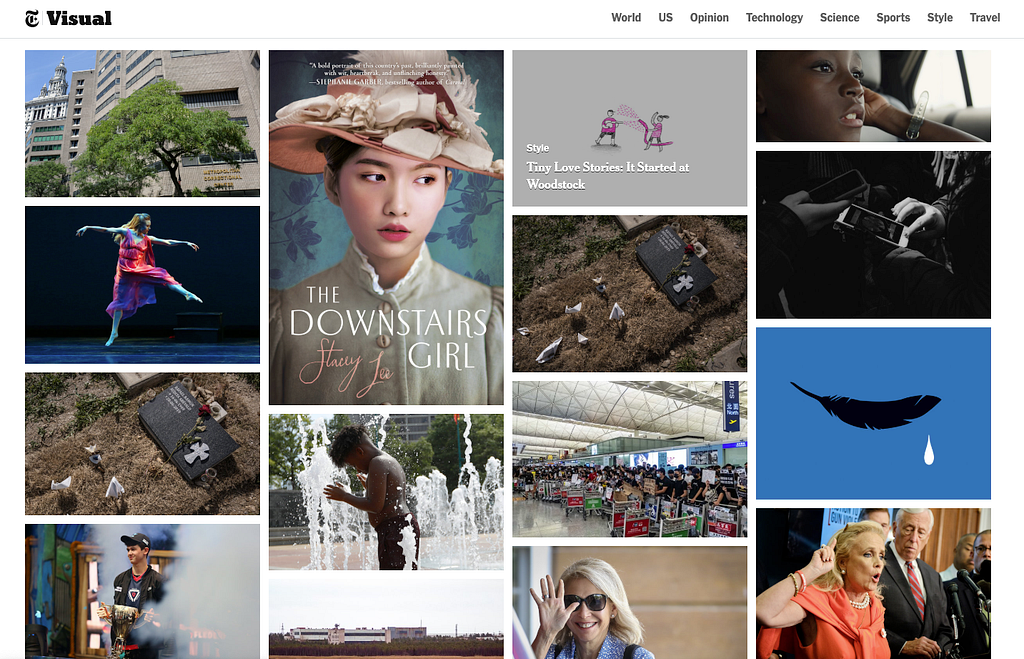Open the gravestone photo in the third column

pyautogui.click(x=630, y=294)
